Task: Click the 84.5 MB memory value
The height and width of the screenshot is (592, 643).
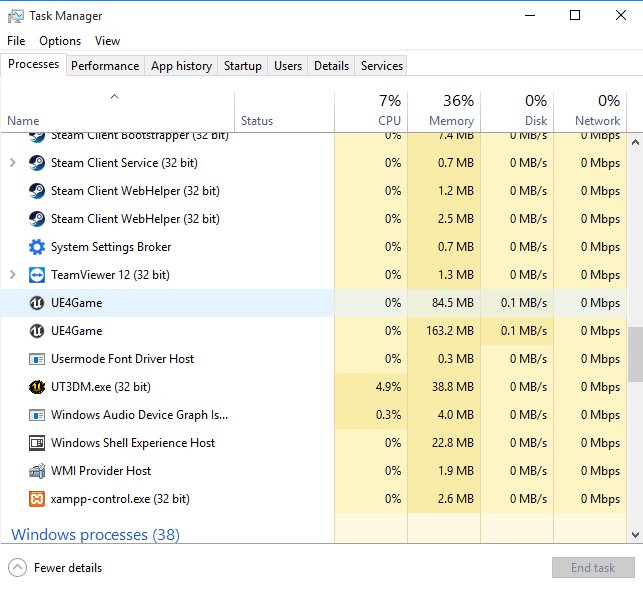Action: coord(453,303)
